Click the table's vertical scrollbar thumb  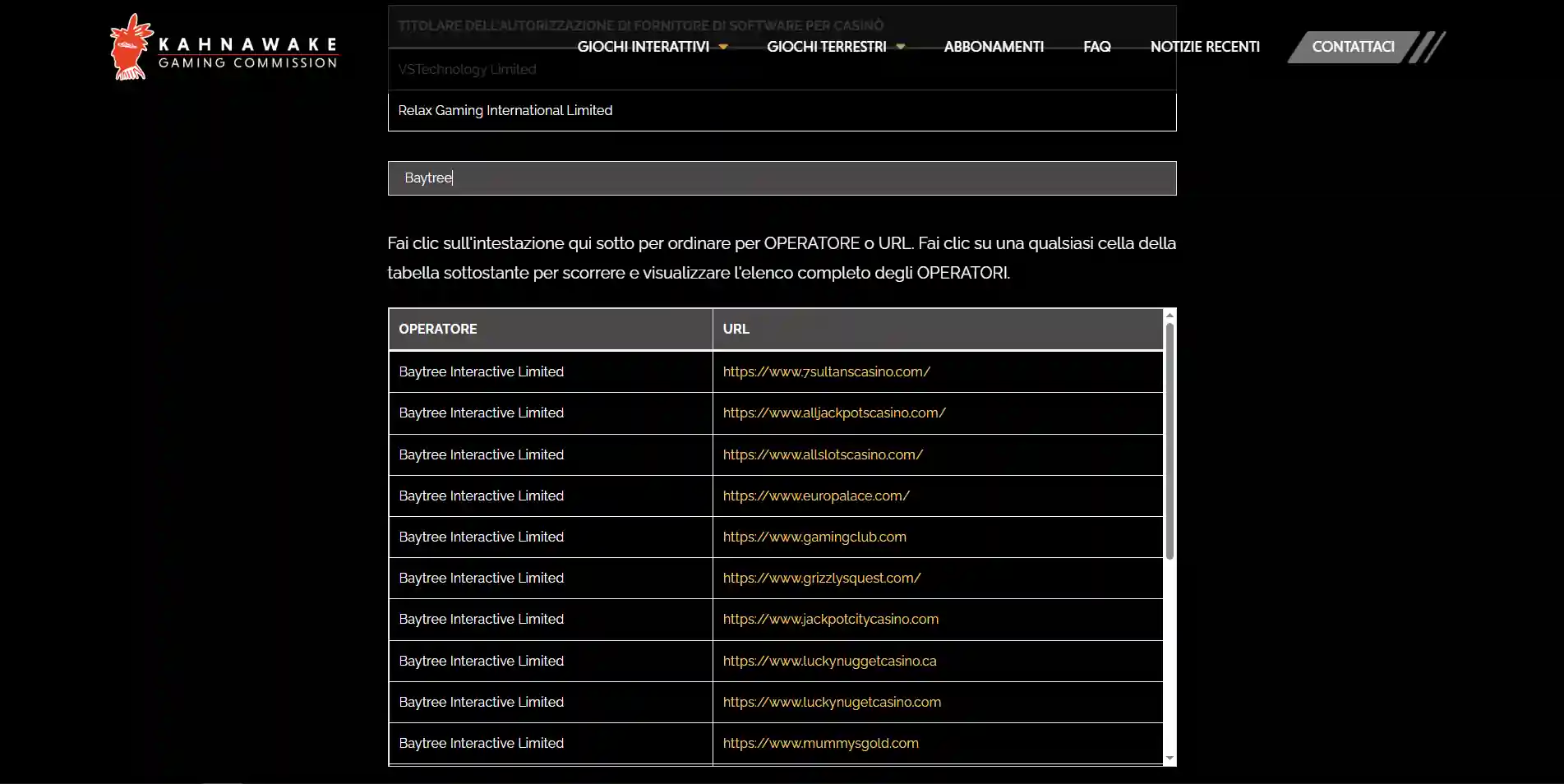(1170, 440)
